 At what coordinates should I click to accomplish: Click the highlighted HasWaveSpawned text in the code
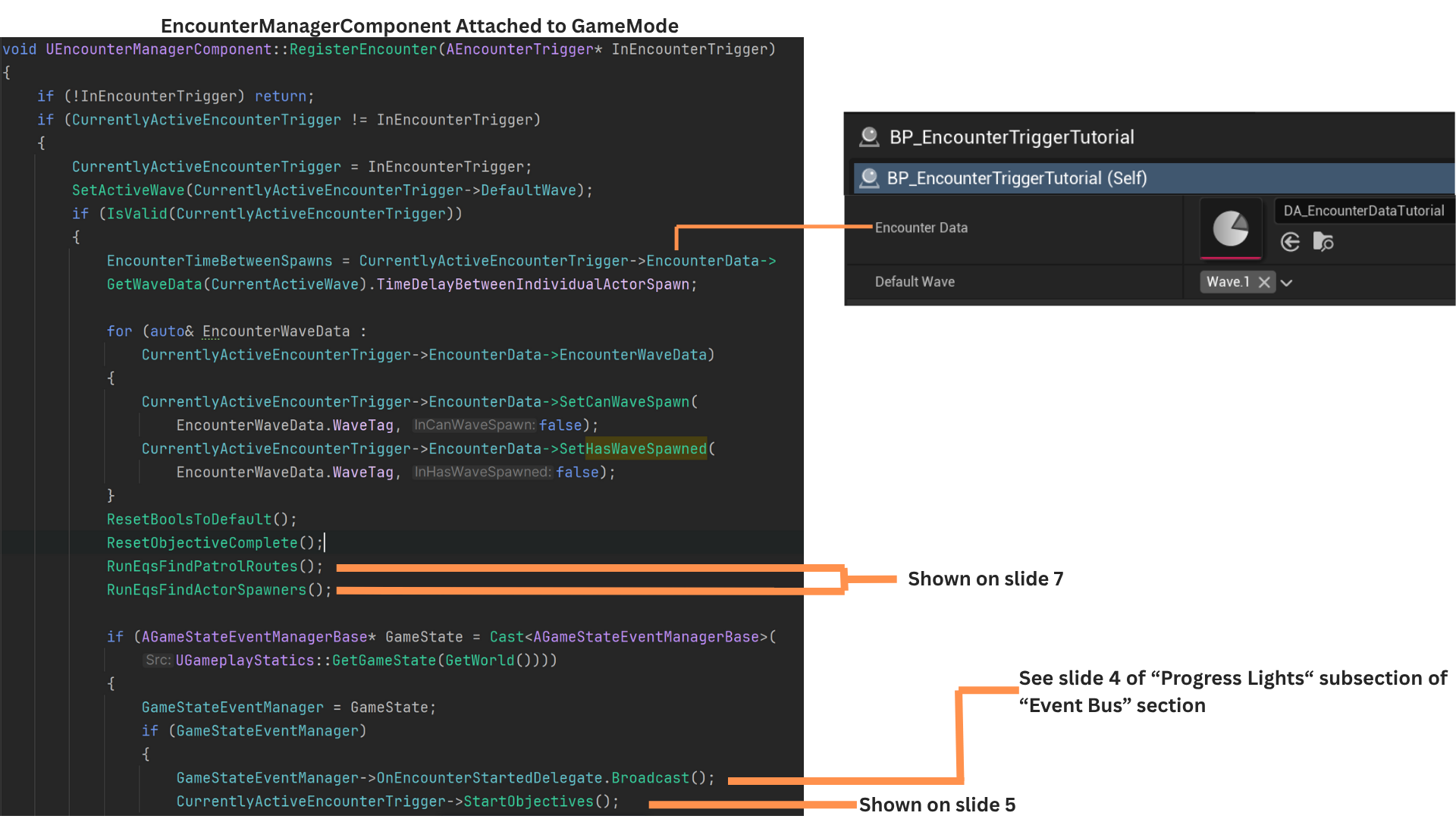(645, 449)
